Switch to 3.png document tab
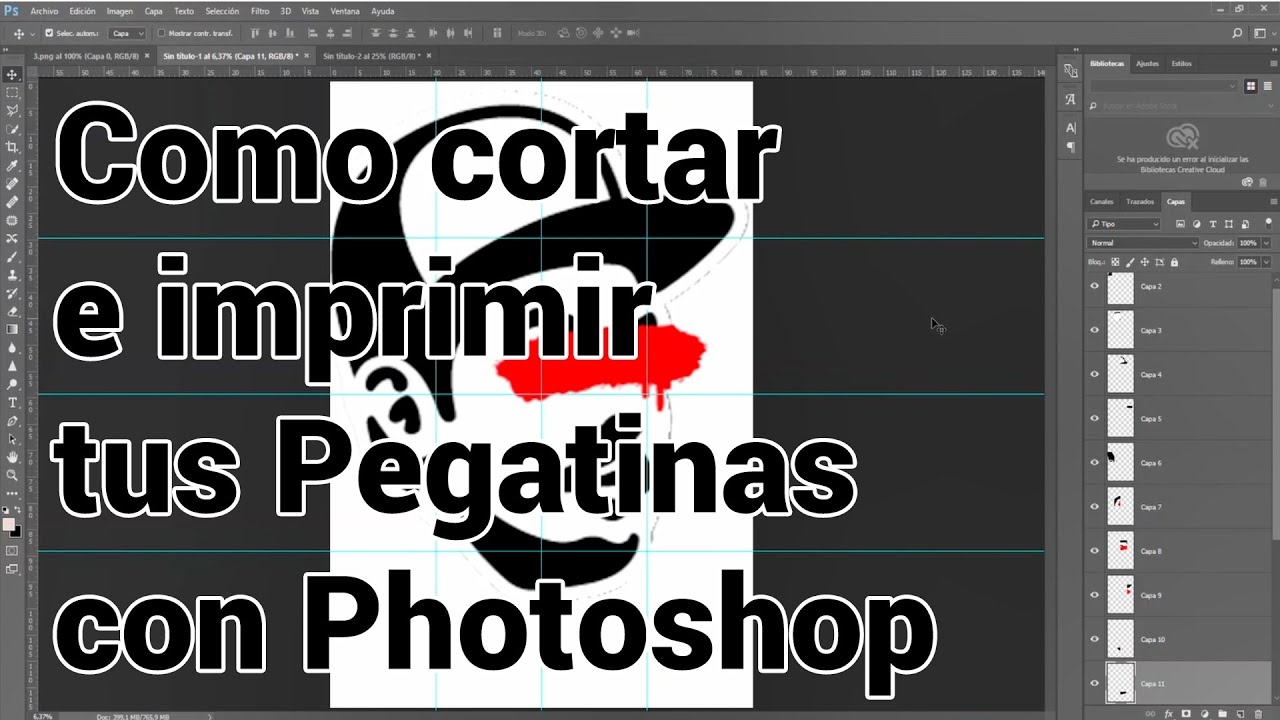1280x720 pixels. pos(86,56)
